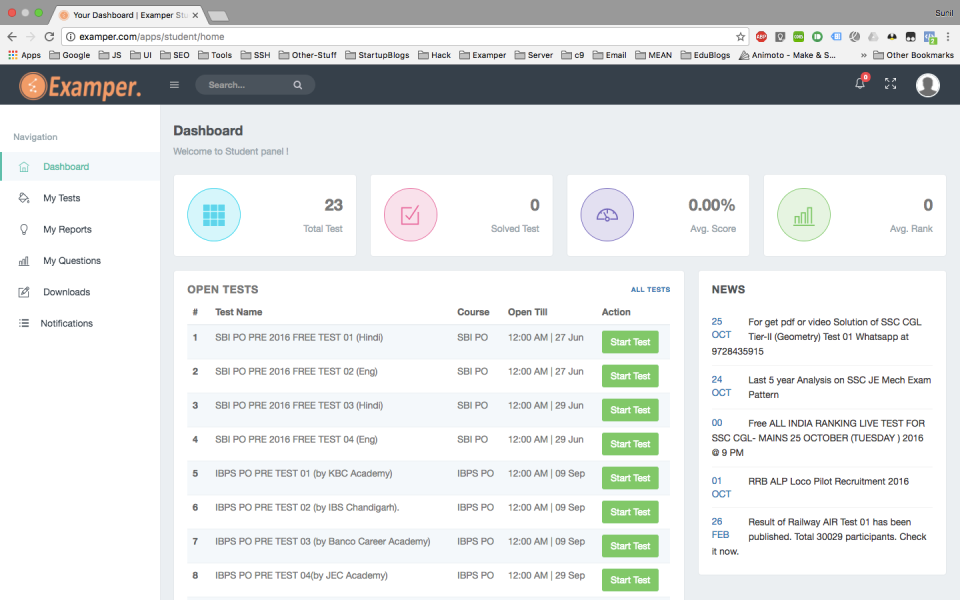The height and width of the screenshot is (600, 960).
Task: Switch to the Your Dashboard browser tab
Action: point(125,15)
